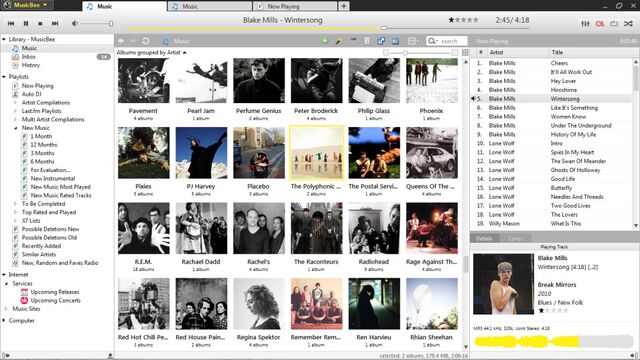Collapse the New Music folder
The image size is (640, 360).
pos(16,128)
